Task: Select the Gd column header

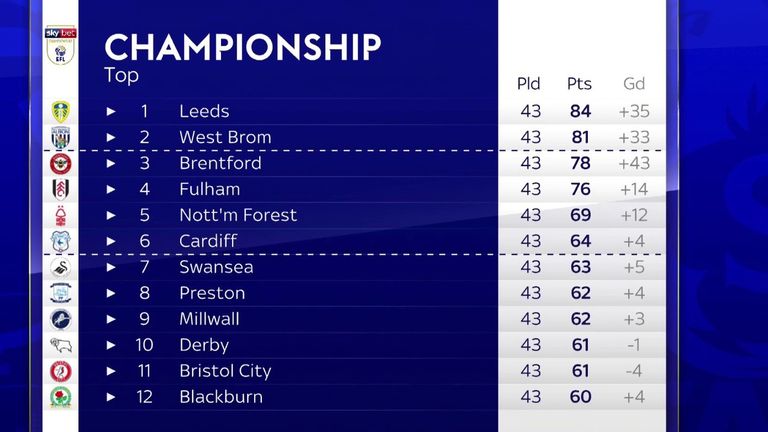Action: (x=634, y=84)
